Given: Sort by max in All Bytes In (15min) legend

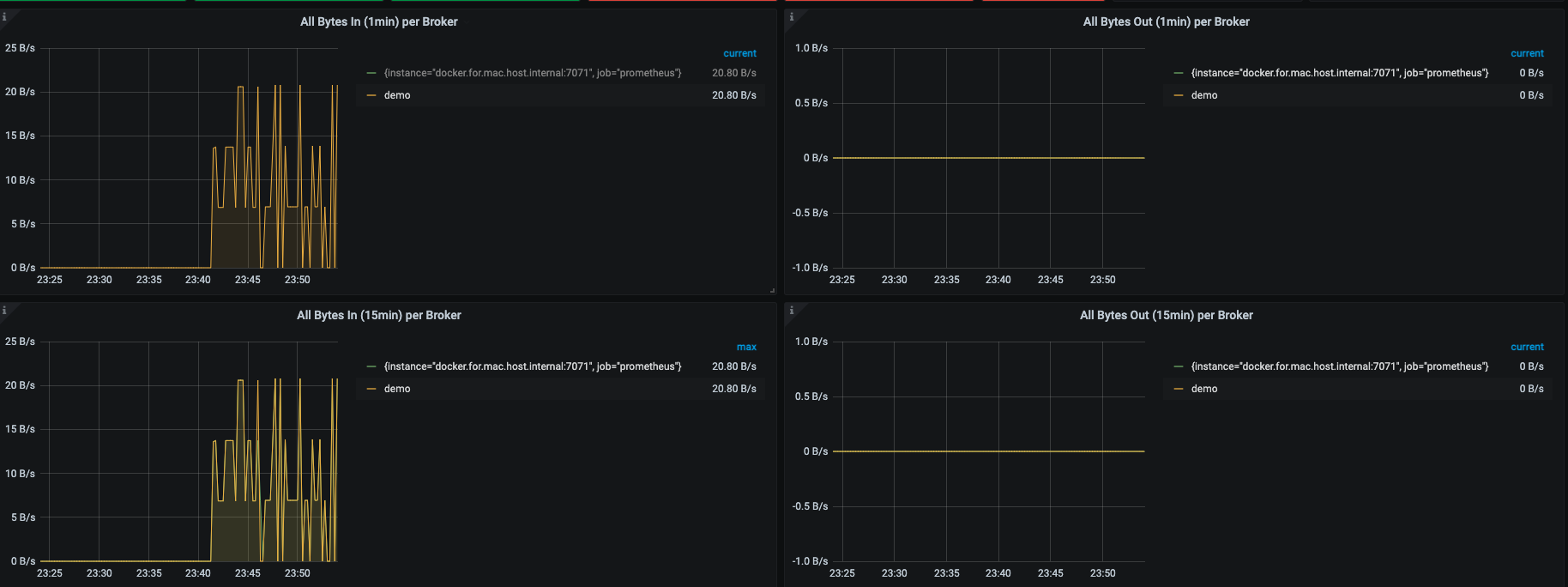Looking at the screenshot, I should tap(746, 347).
